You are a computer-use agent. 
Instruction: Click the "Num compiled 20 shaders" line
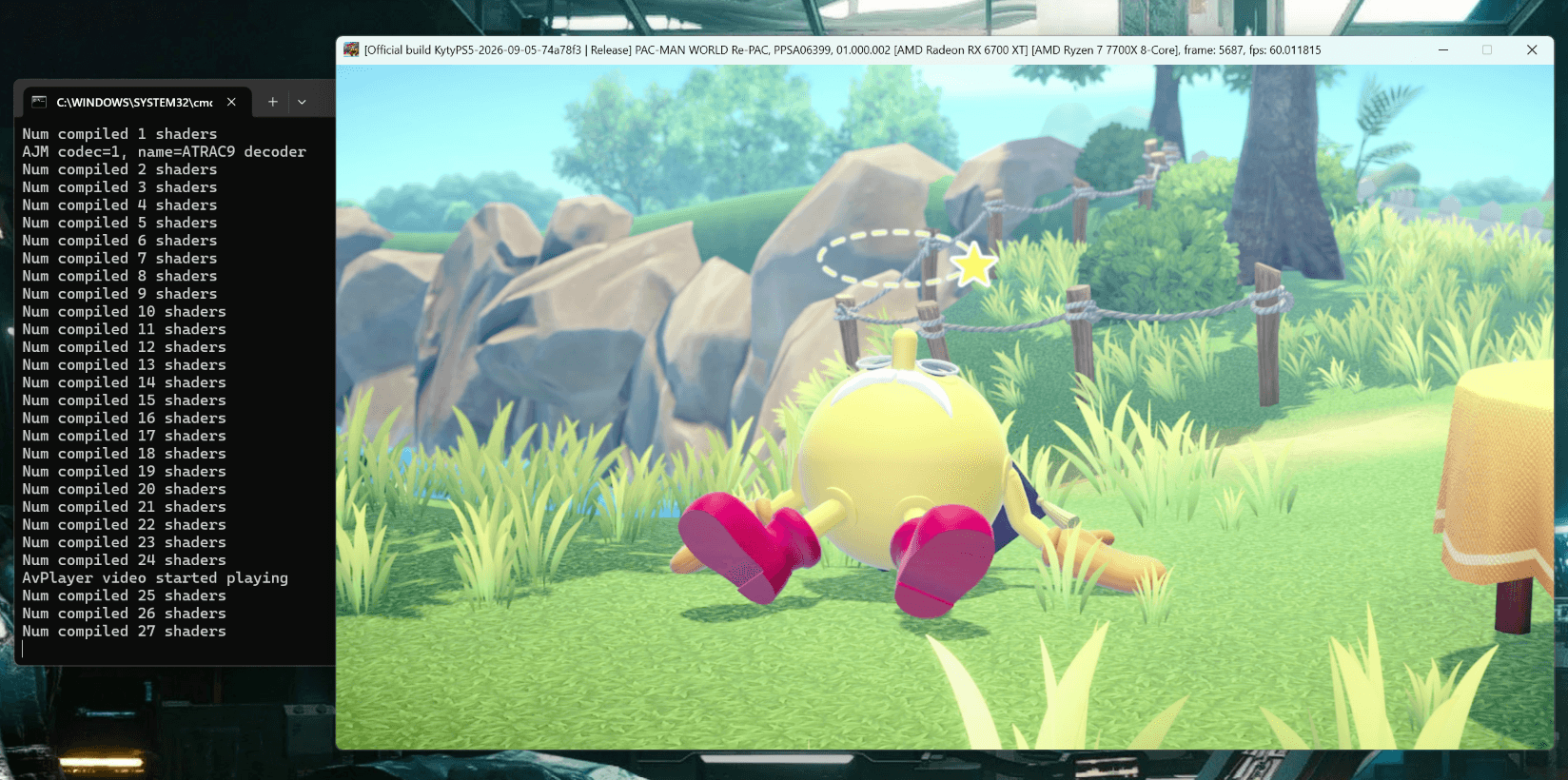point(125,490)
